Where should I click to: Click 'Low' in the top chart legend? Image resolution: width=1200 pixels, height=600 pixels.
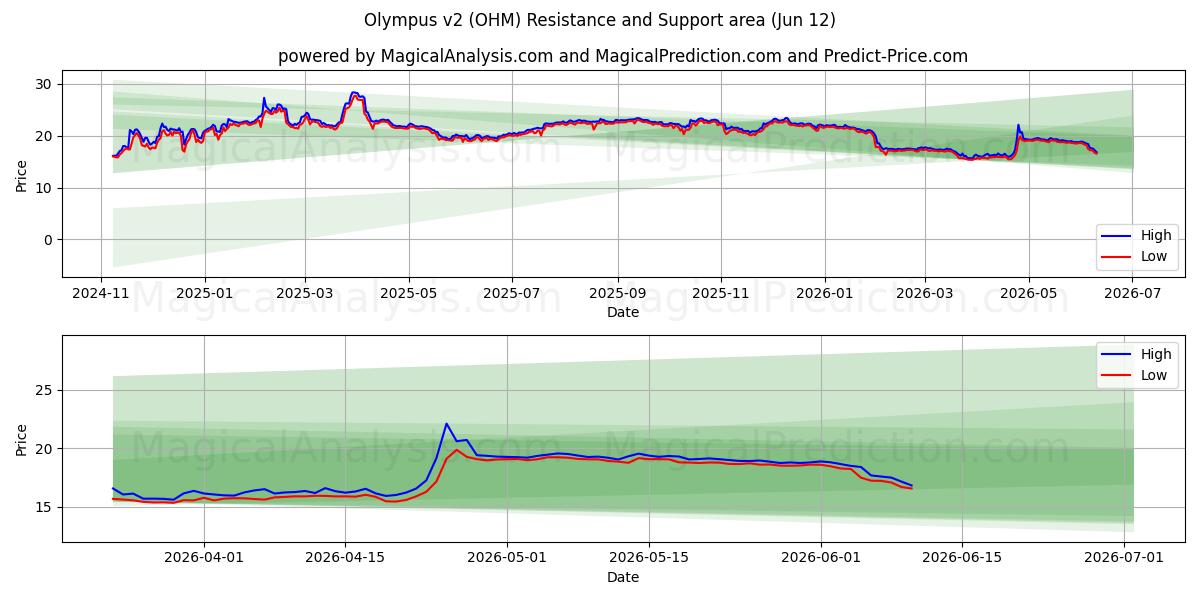coord(1154,257)
